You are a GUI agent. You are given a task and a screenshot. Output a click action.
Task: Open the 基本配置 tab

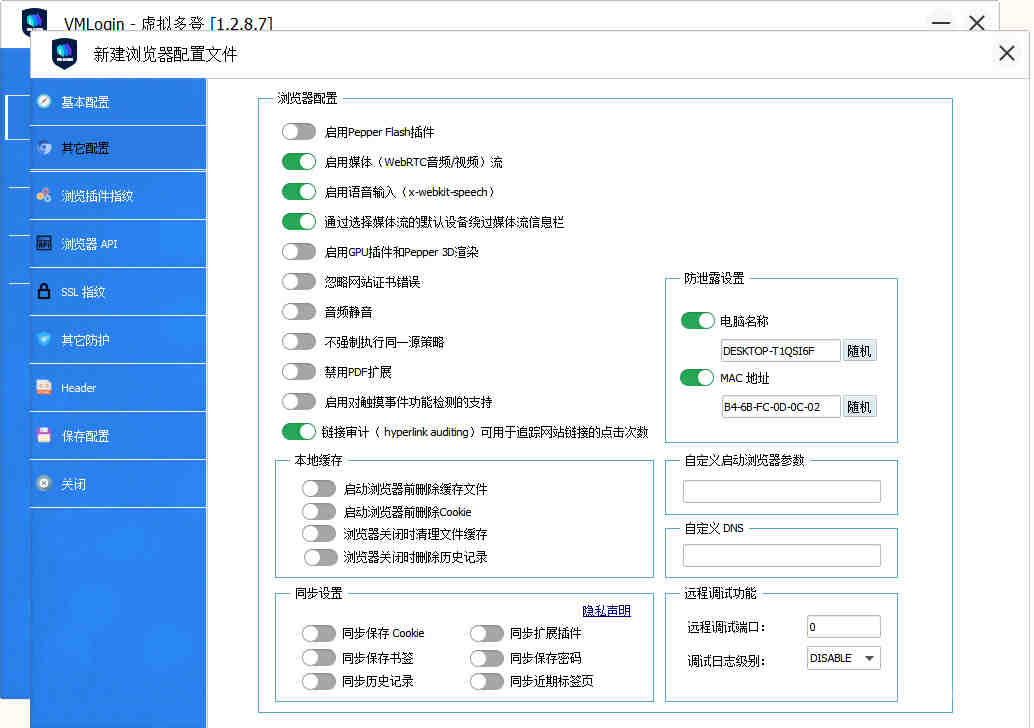tap(118, 102)
